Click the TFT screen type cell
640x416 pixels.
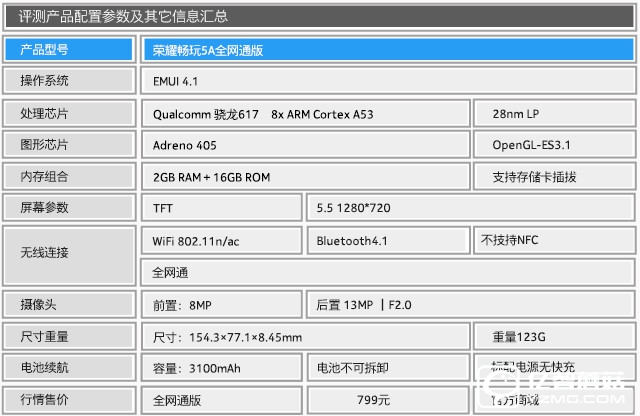coord(222,208)
